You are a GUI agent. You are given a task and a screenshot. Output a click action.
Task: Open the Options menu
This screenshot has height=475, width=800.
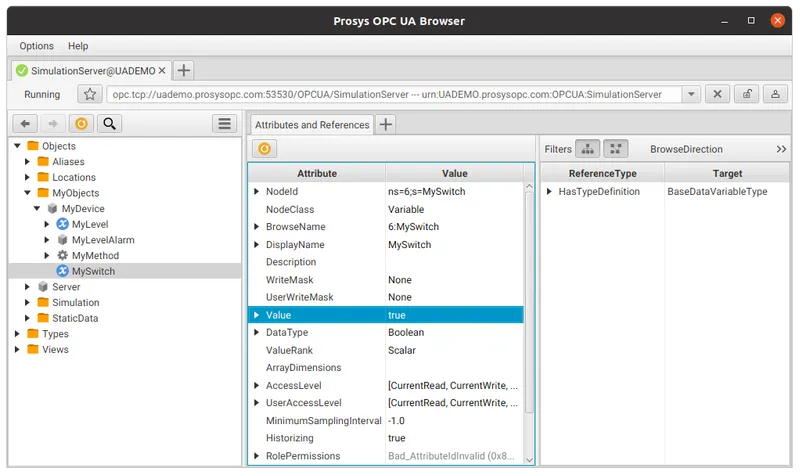(x=36, y=46)
